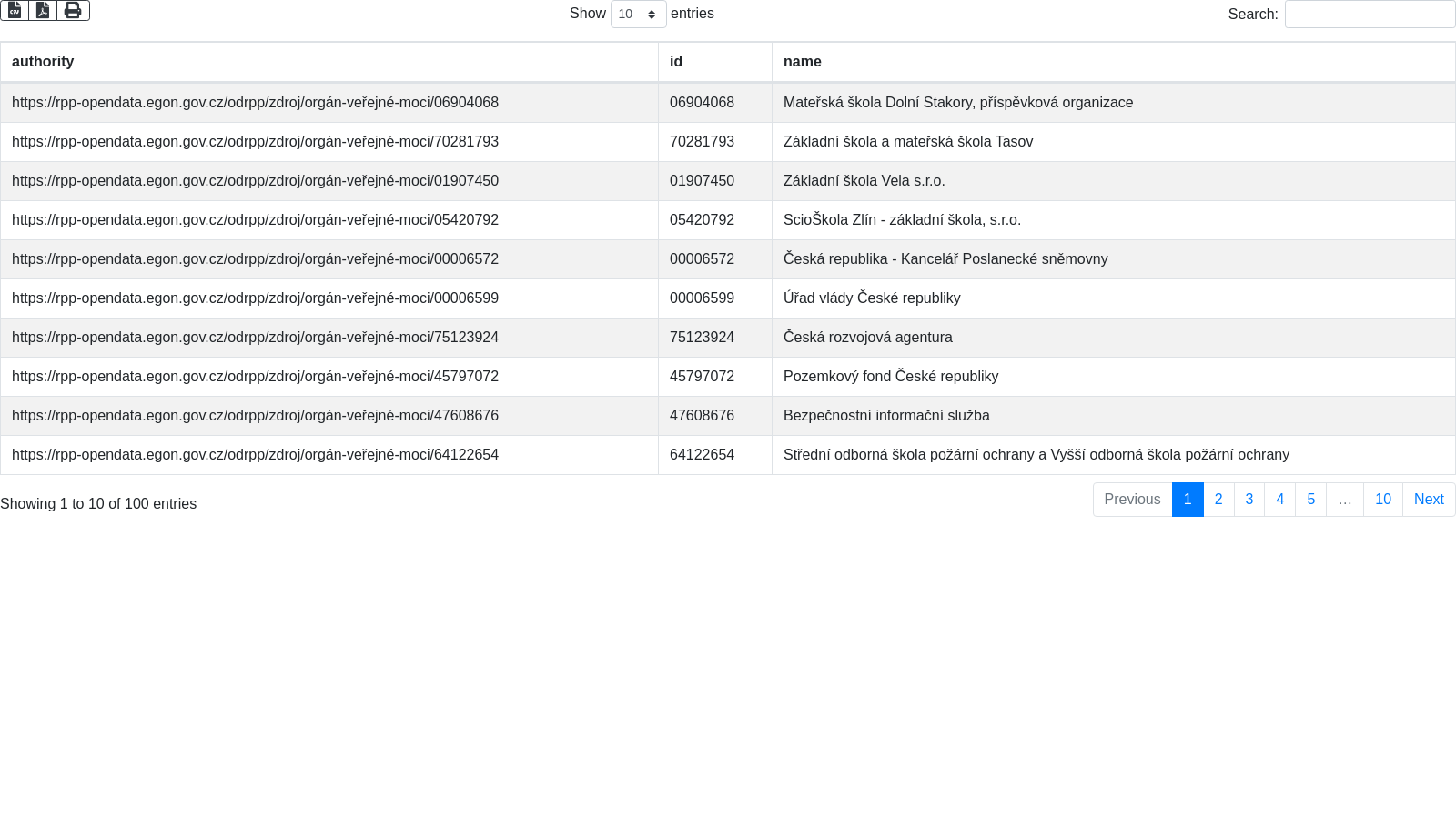
Task: Go to page 3 of results
Action: (x=1249, y=500)
